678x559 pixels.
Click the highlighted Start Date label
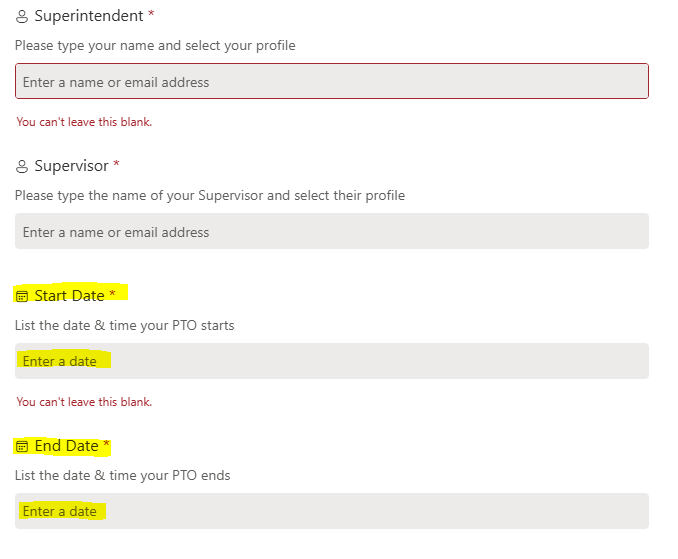click(69, 296)
